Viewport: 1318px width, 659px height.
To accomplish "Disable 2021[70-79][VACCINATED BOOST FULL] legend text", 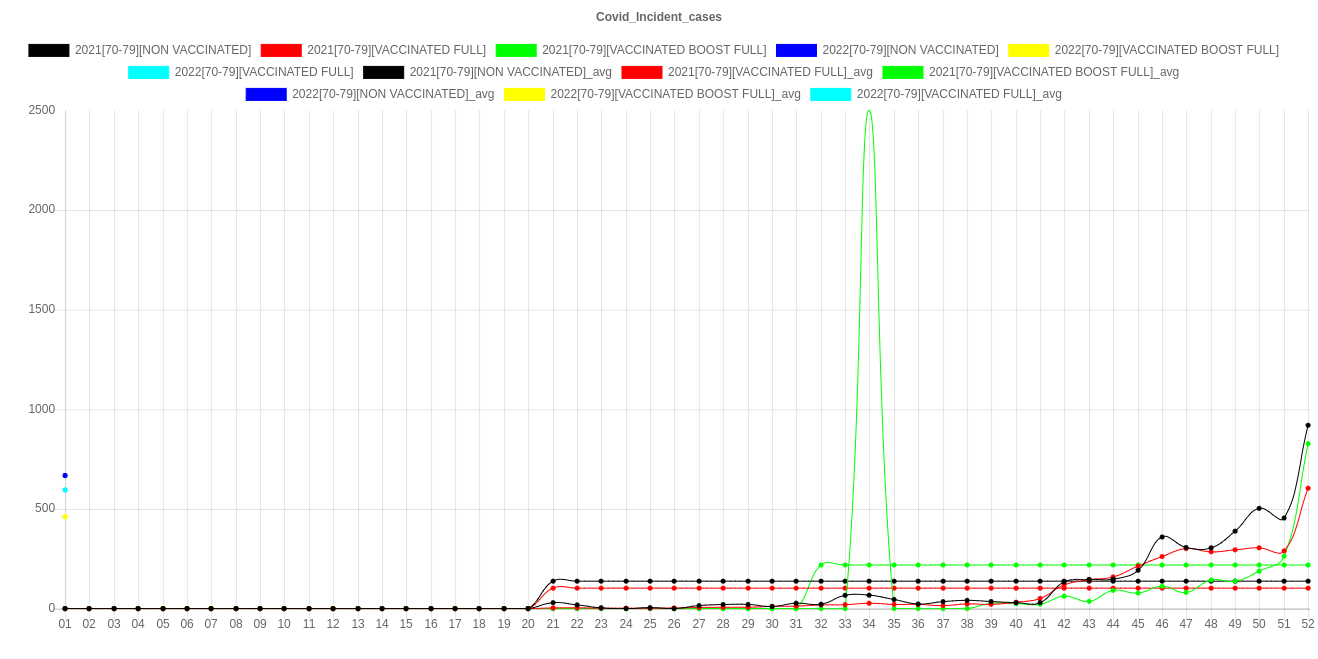I will [x=654, y=50].
